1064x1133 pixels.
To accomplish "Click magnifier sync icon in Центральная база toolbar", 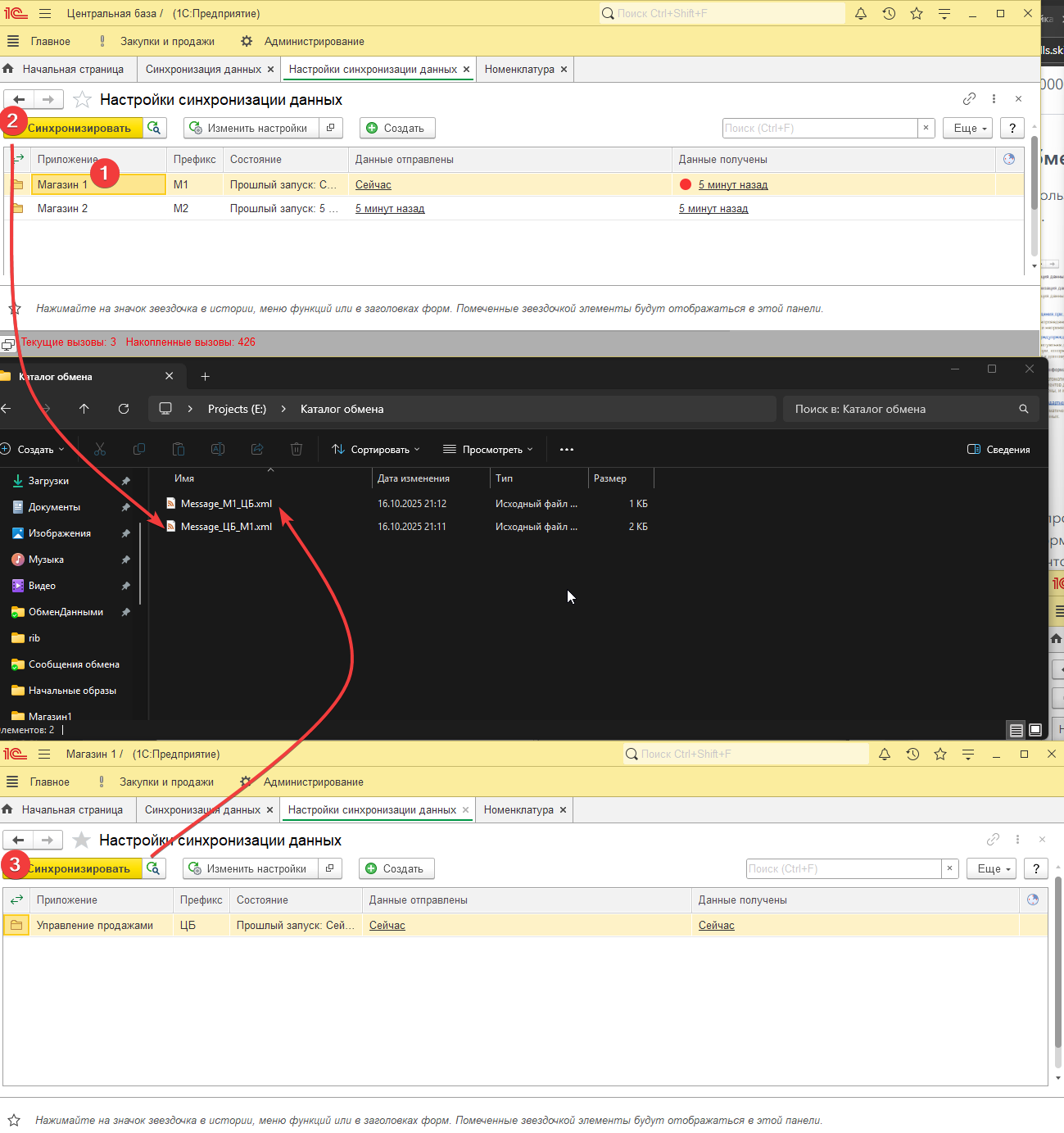I will pos(155,128).
